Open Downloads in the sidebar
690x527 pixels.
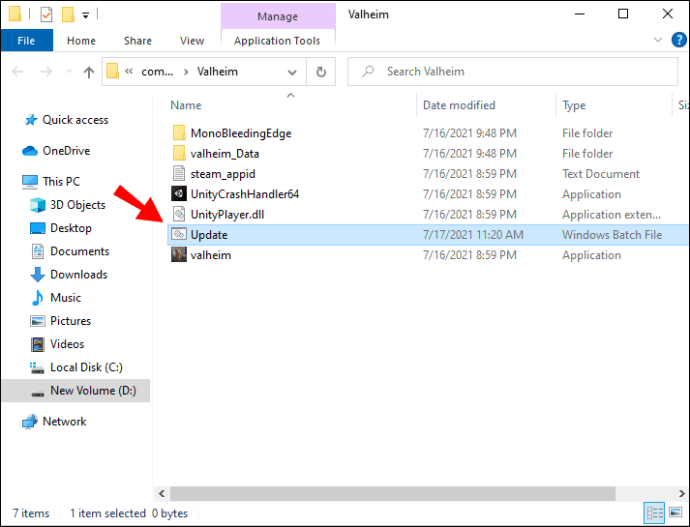(79, 274)
